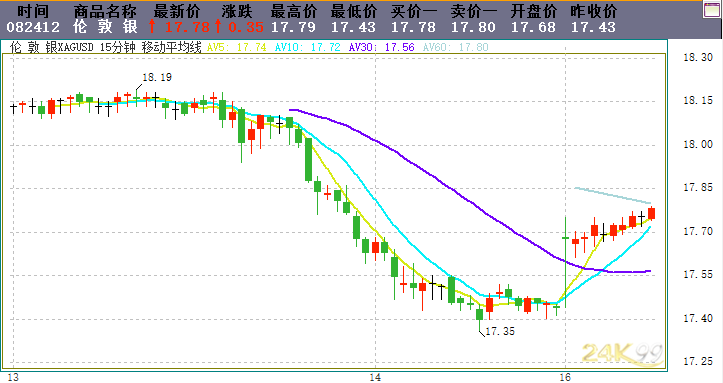Click the date 14 axis marker

pos(375,377)
